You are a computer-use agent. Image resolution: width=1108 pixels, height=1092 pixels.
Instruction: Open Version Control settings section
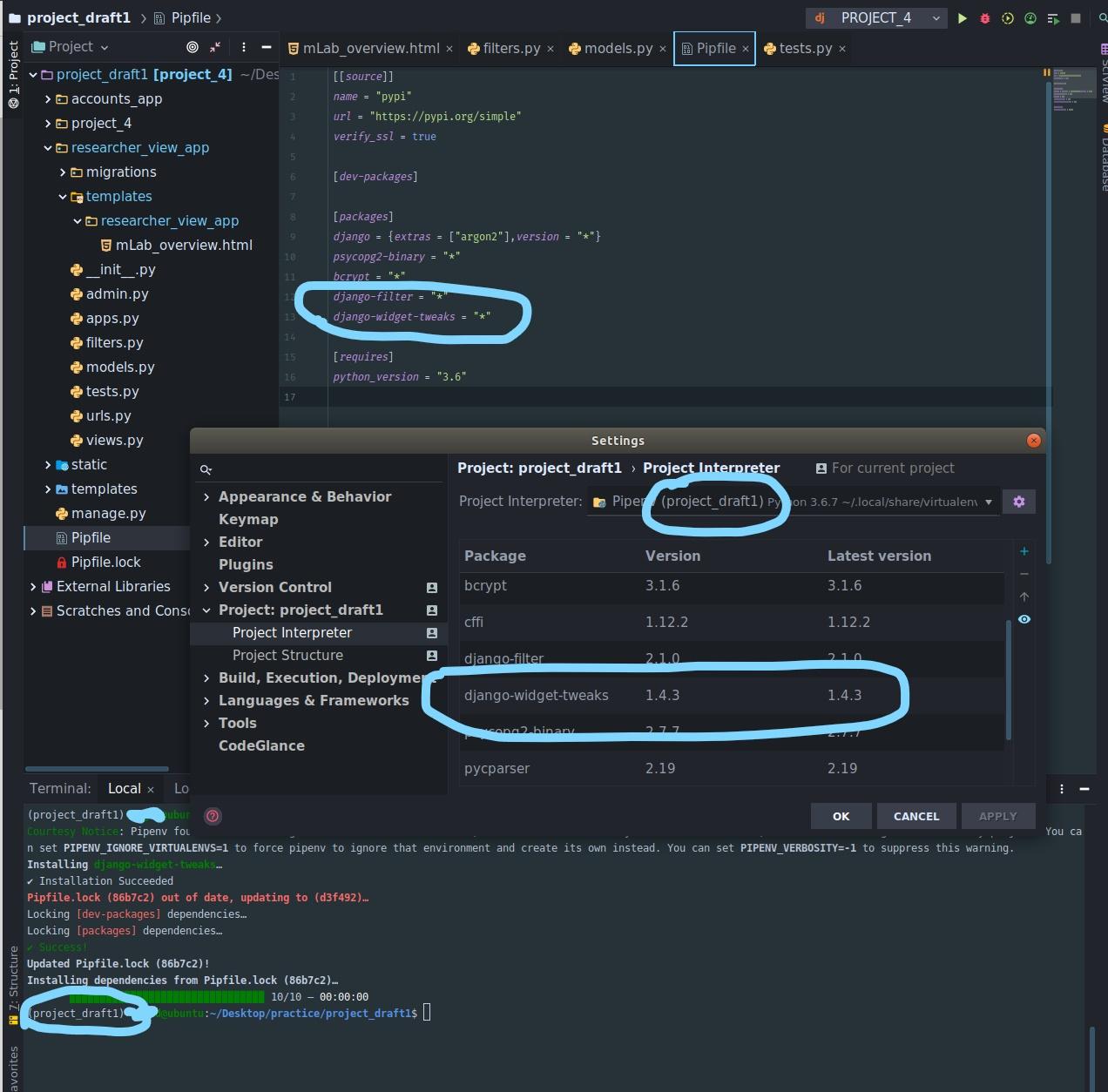(274, 587)
